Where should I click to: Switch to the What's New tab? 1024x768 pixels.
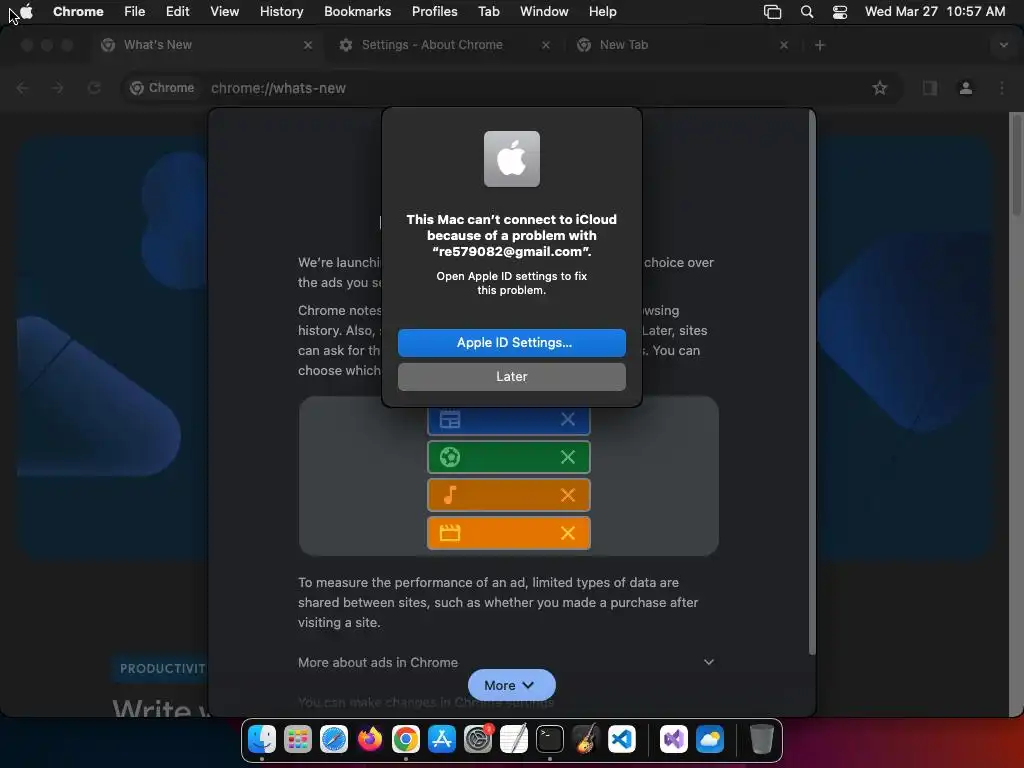pyautogui.click(x=206, y=45)
